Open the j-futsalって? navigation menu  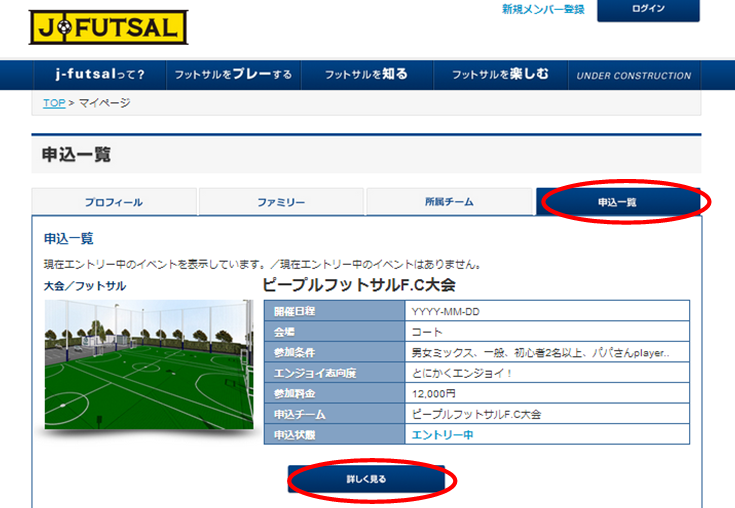[x=100, y=75]
